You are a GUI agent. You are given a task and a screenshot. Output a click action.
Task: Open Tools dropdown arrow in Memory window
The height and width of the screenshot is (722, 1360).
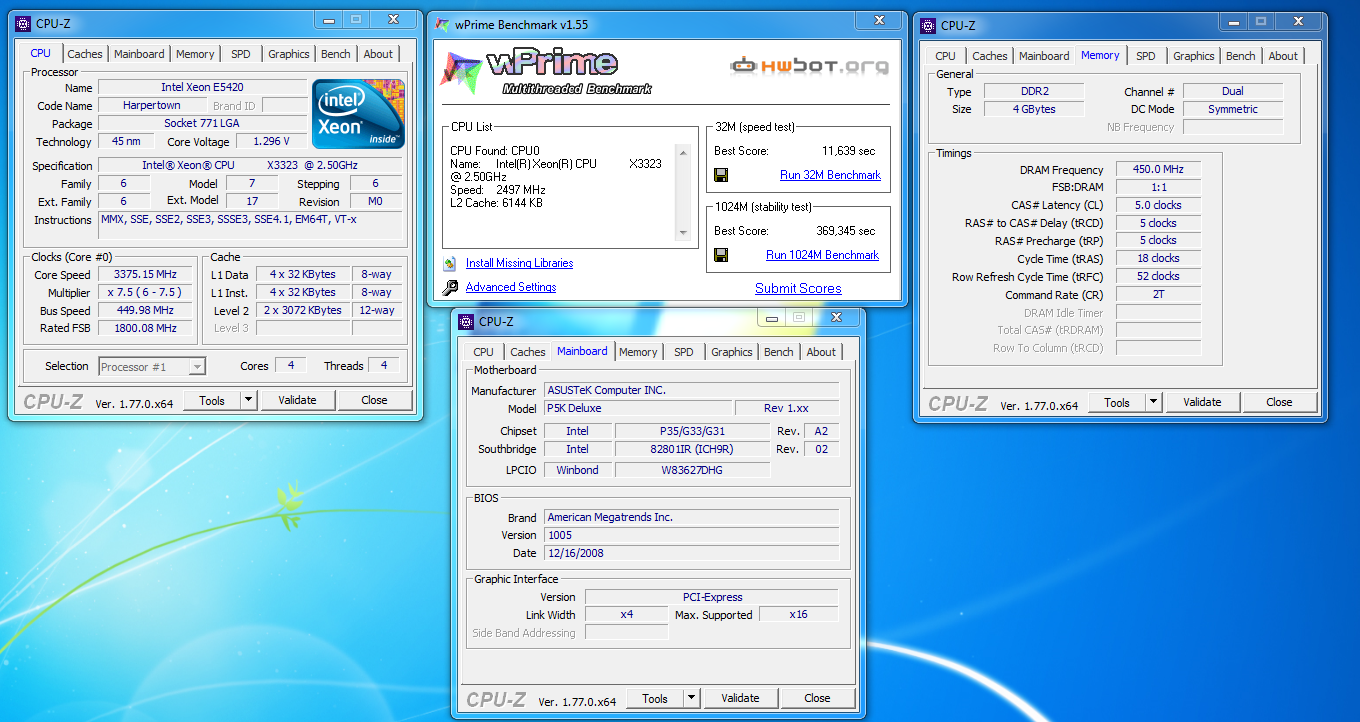coord(1154,402)
